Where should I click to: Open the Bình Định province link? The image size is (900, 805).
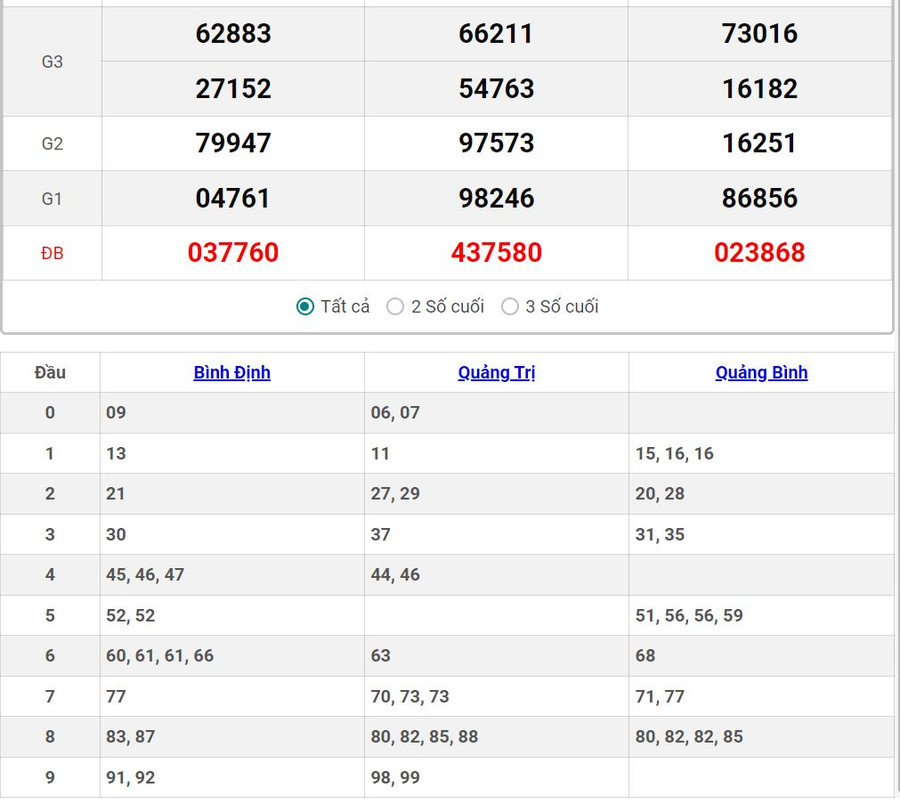pos(232,373)
